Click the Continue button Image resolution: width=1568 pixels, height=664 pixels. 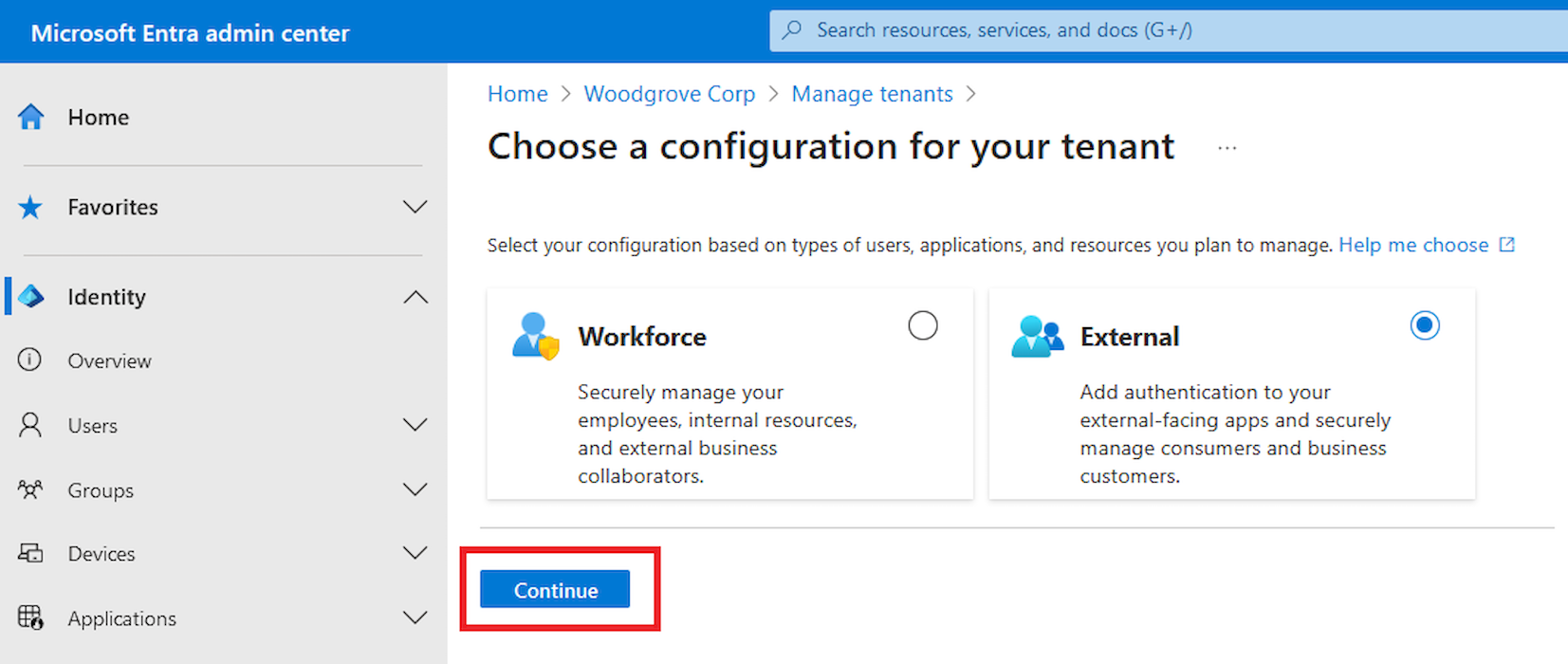pyautogui.click(x=555, y=589)
